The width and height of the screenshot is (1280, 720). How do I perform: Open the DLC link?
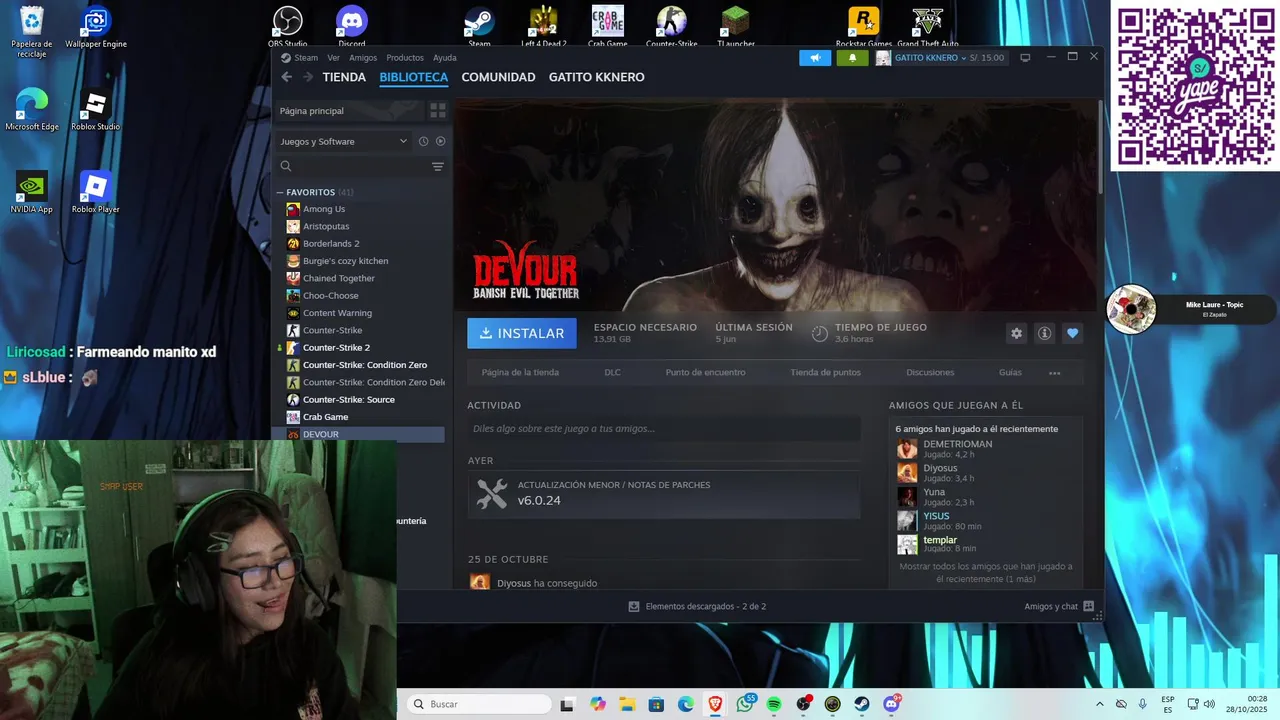coord(612,372)
